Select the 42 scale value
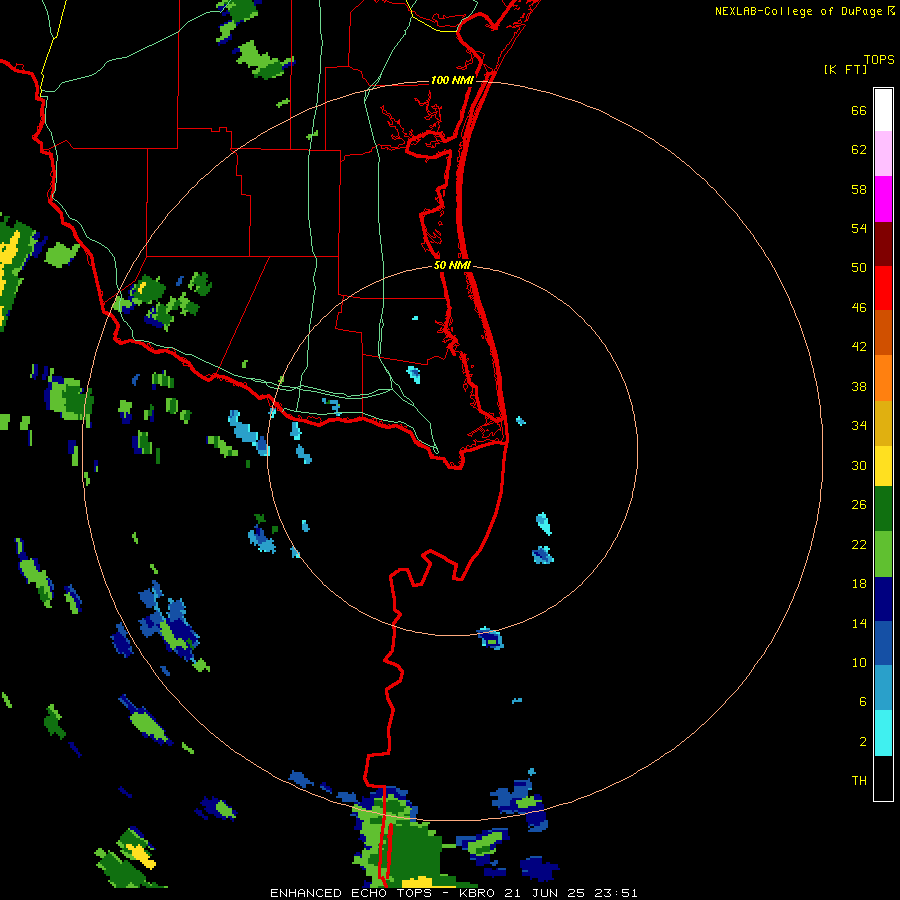Image resolution: width=900 pixels, height=900 pixels. point(859,347)
